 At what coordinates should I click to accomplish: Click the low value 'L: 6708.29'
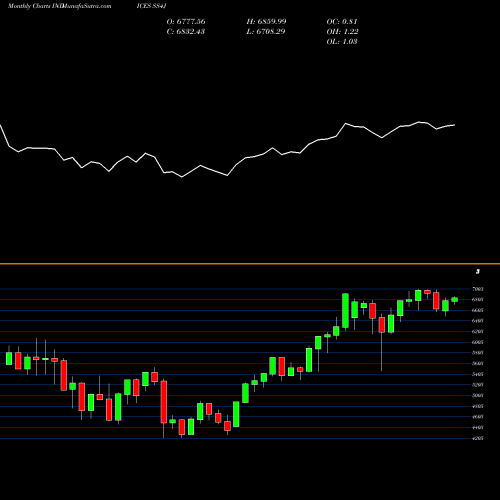(x=266, y=32)
